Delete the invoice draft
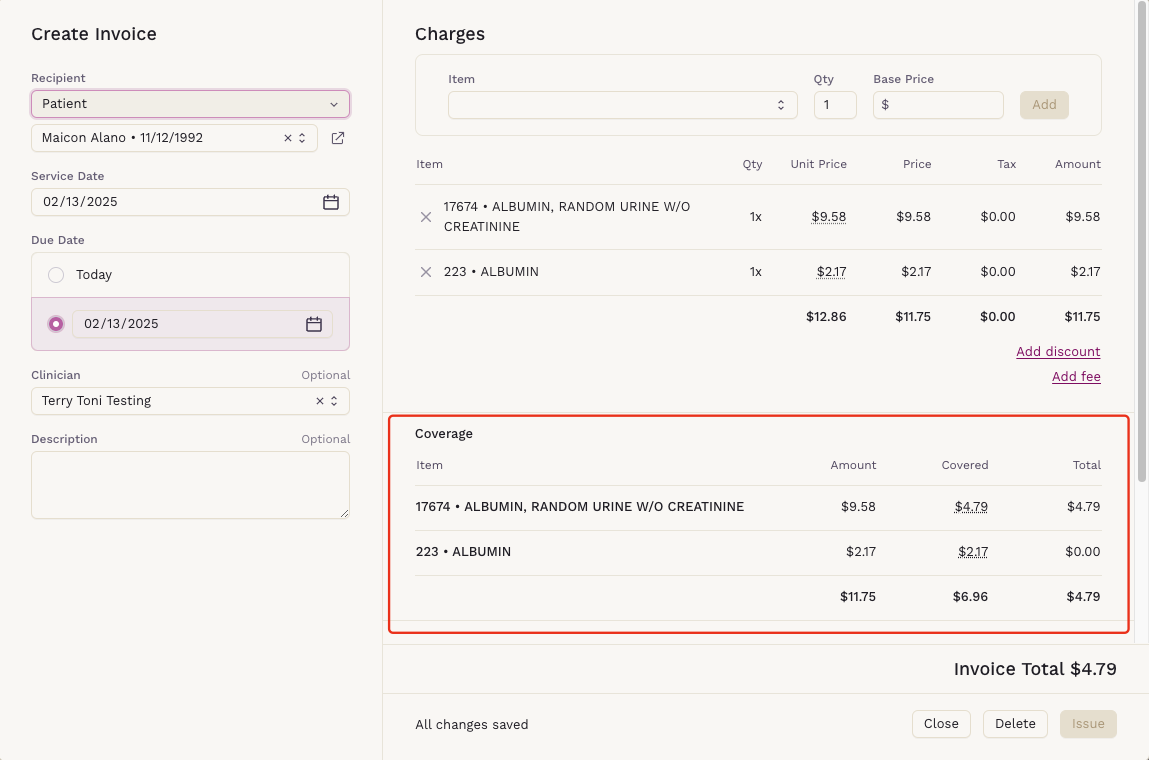This screenshot has height=760, width=1149. coord(1015,724)
